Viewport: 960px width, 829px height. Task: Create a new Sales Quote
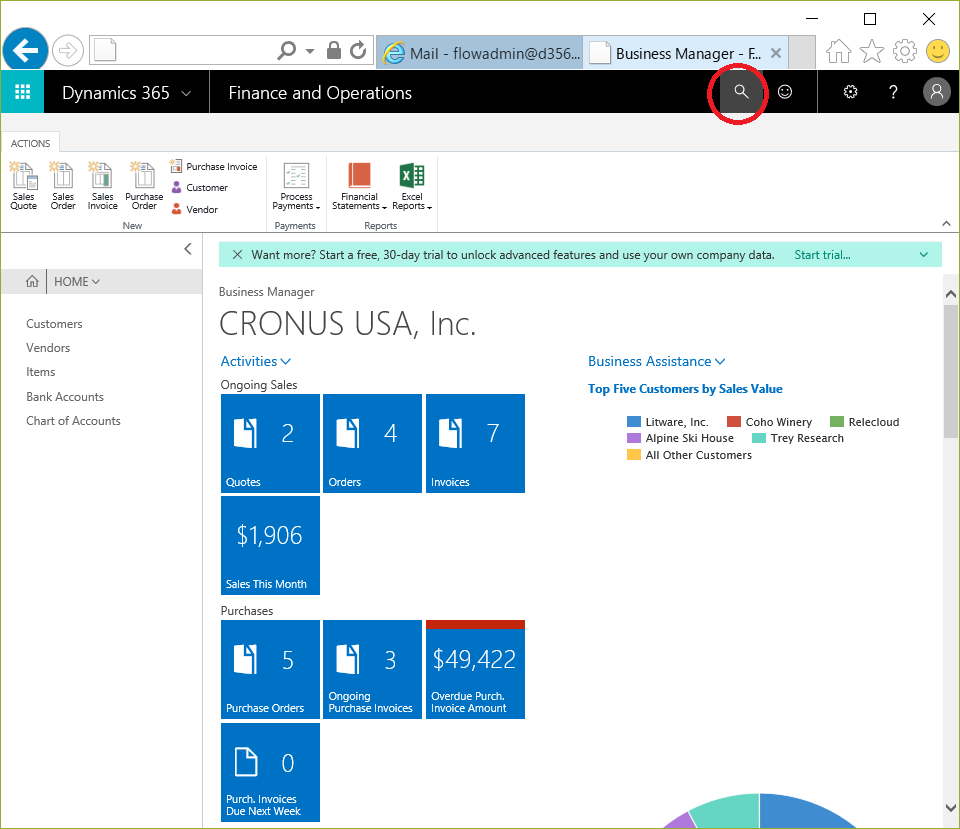coord(23,186)
